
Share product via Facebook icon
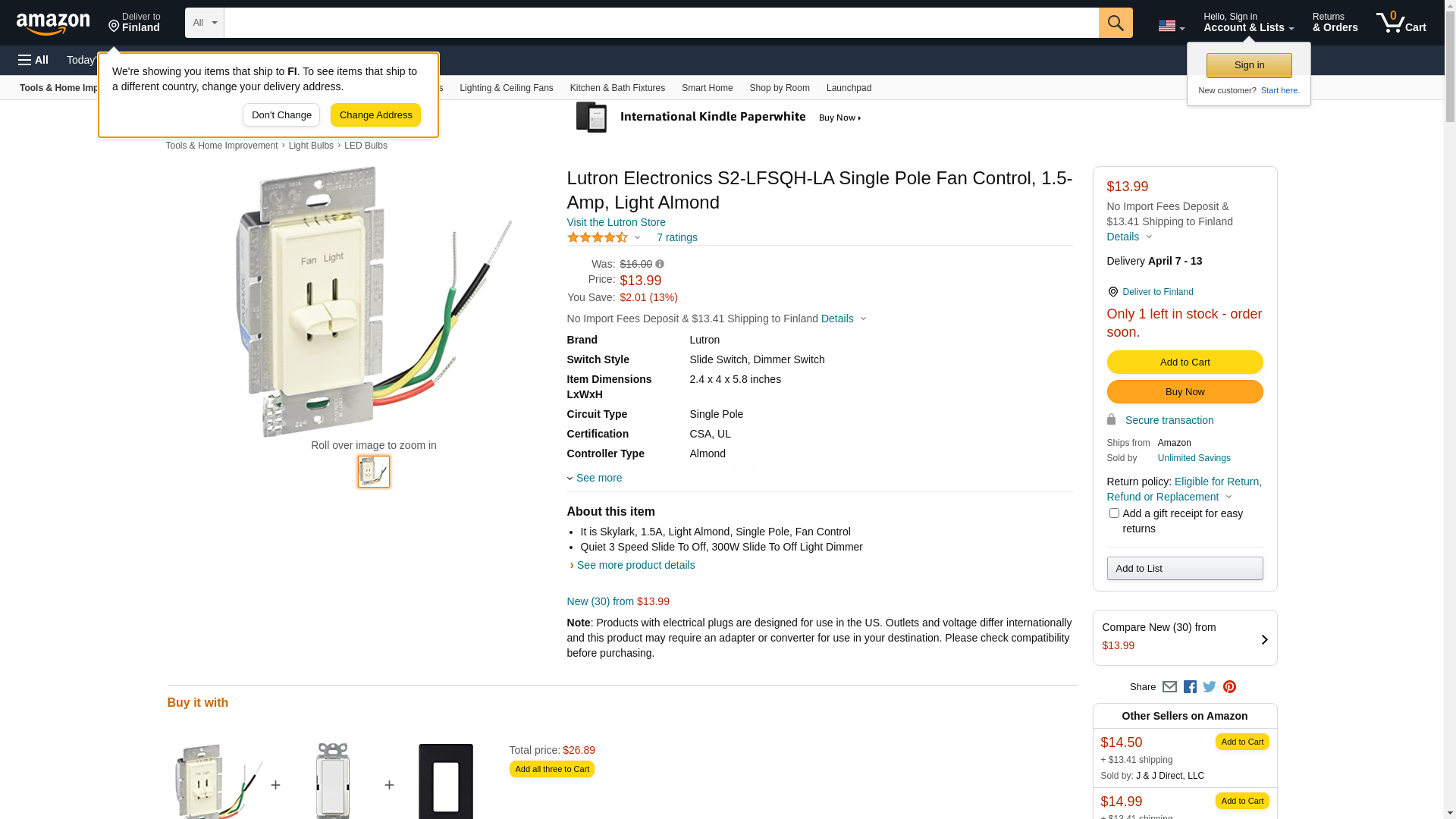click(x=1190, y=687)
